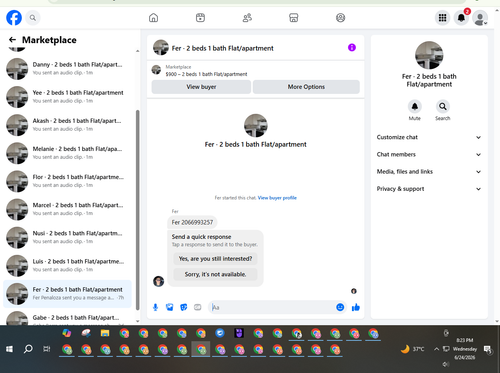Open the Melanie conversation

[67, 153]
